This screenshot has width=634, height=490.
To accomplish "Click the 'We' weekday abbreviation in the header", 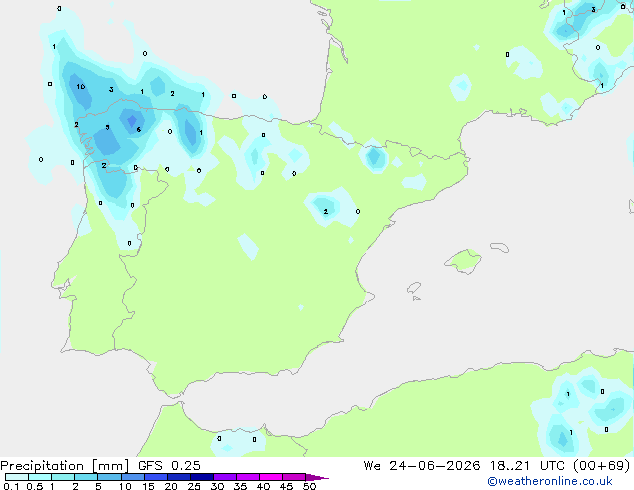I will 372,466.
